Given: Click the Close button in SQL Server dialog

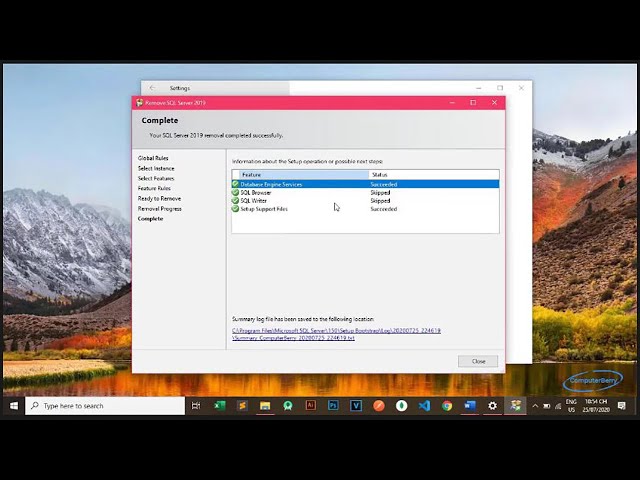Looking at the screenshot, I should [478, 361].
